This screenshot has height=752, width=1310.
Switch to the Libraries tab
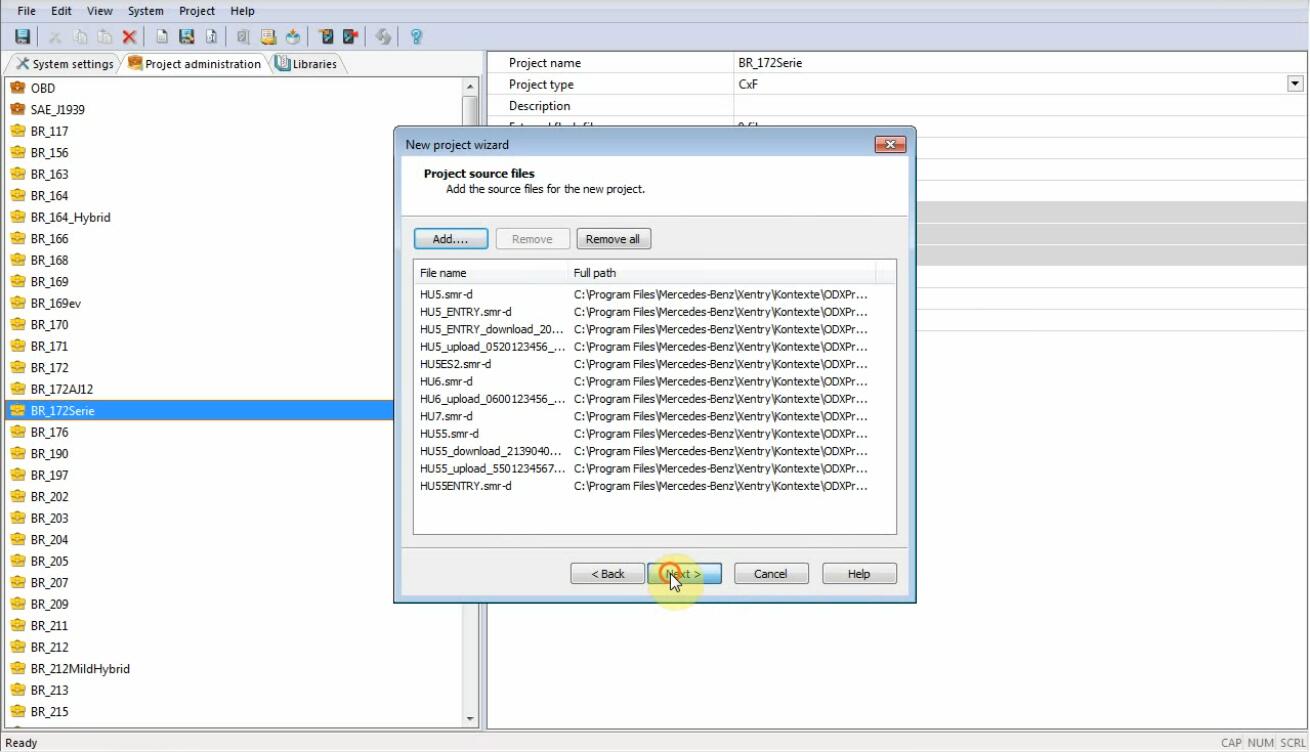tap(307, 64)
